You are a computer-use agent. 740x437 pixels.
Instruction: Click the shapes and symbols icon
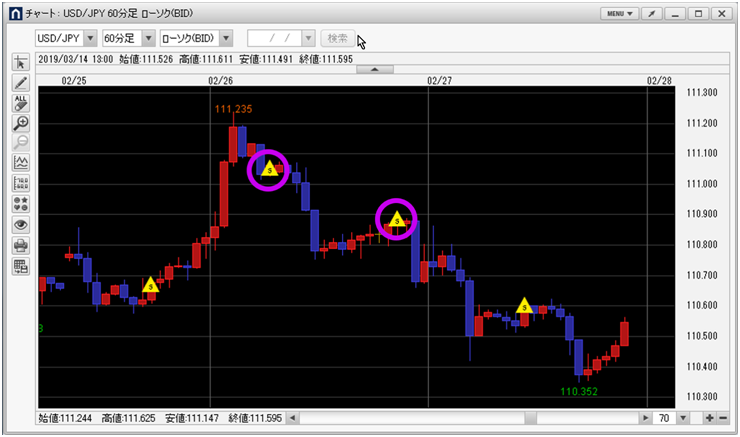[x=21, y=204]
